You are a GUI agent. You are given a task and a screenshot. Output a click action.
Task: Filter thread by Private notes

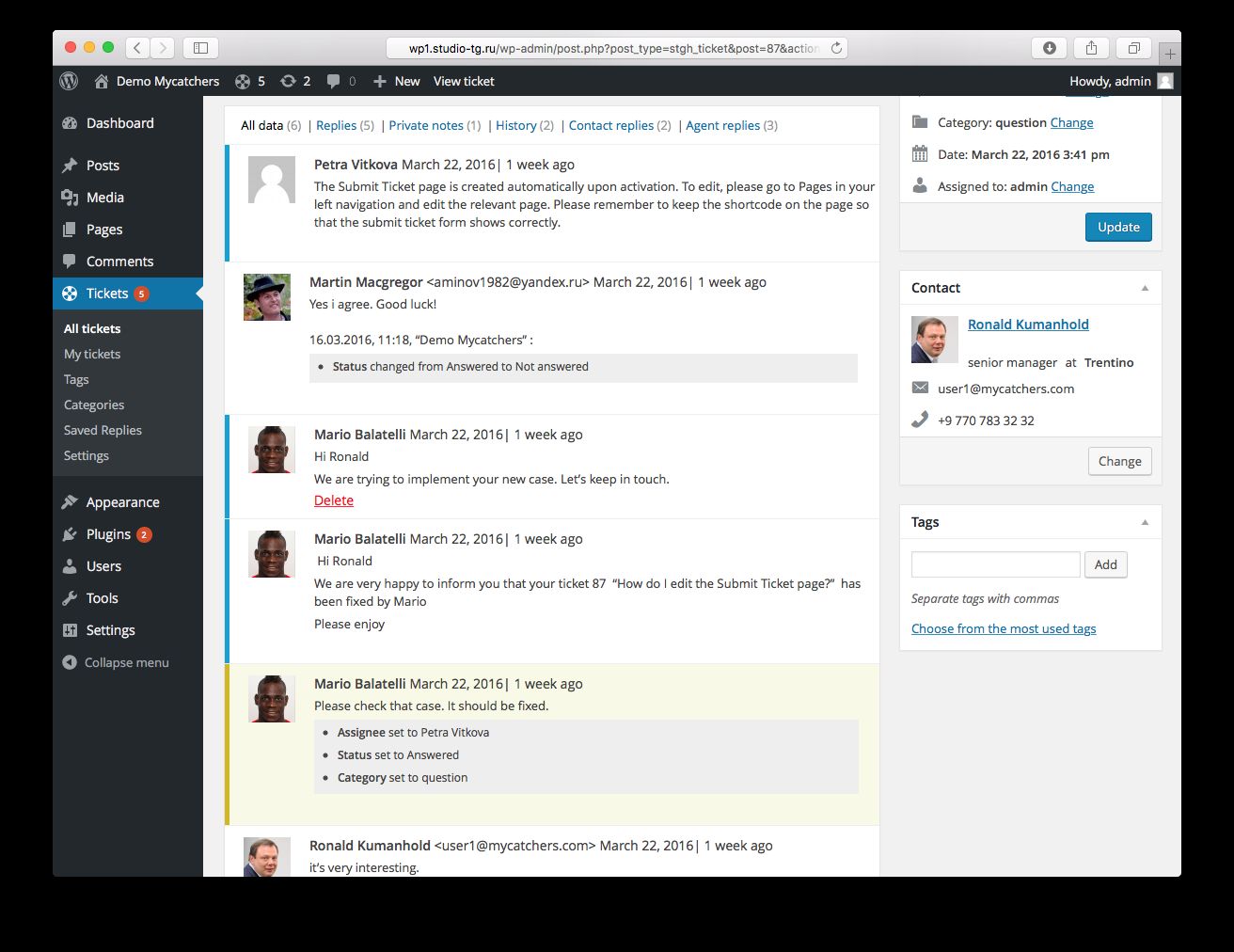pyautogui.click(x=435, y=125)
